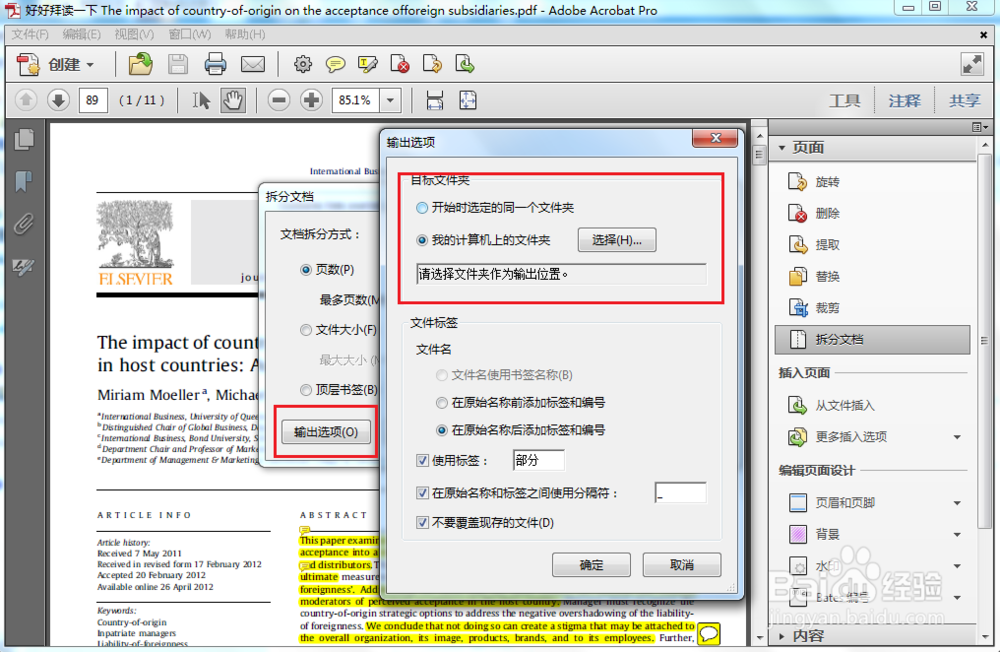The image size is (1000, 652).
Task: Open the zoom percentage dropdown
Action: coord(390,100)
